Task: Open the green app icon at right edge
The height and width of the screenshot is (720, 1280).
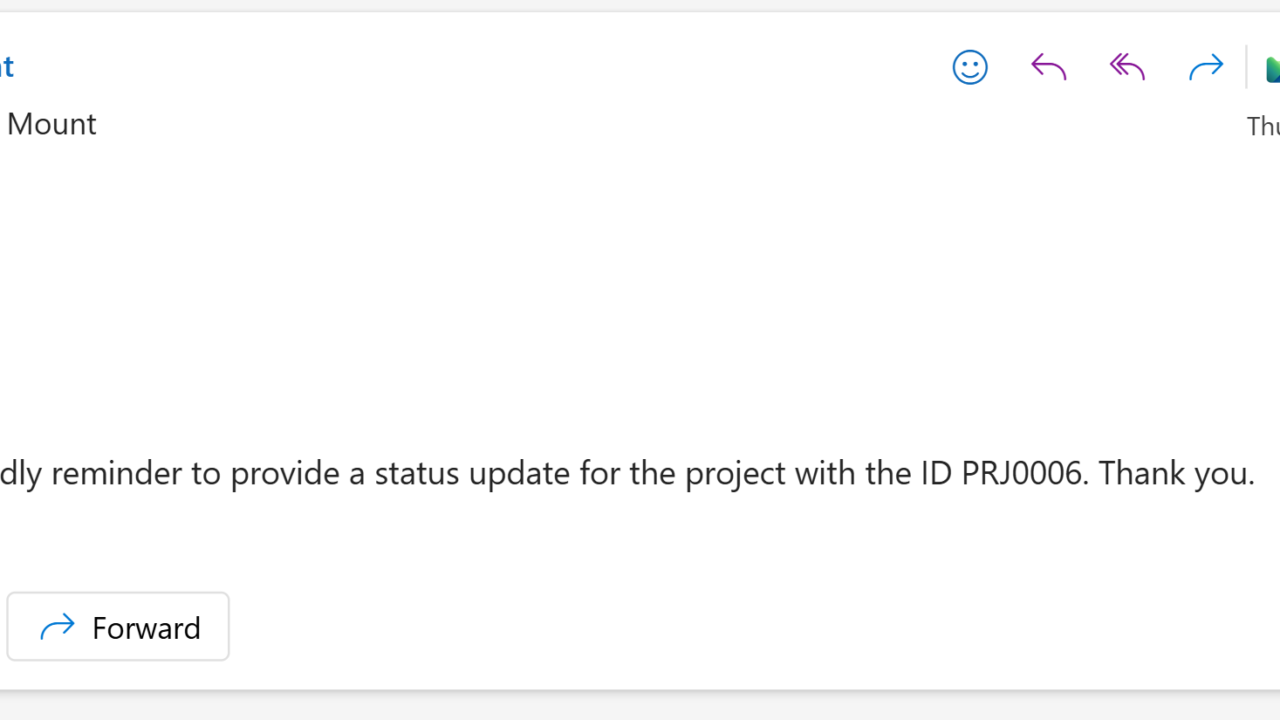Action: click(1273, 69)
